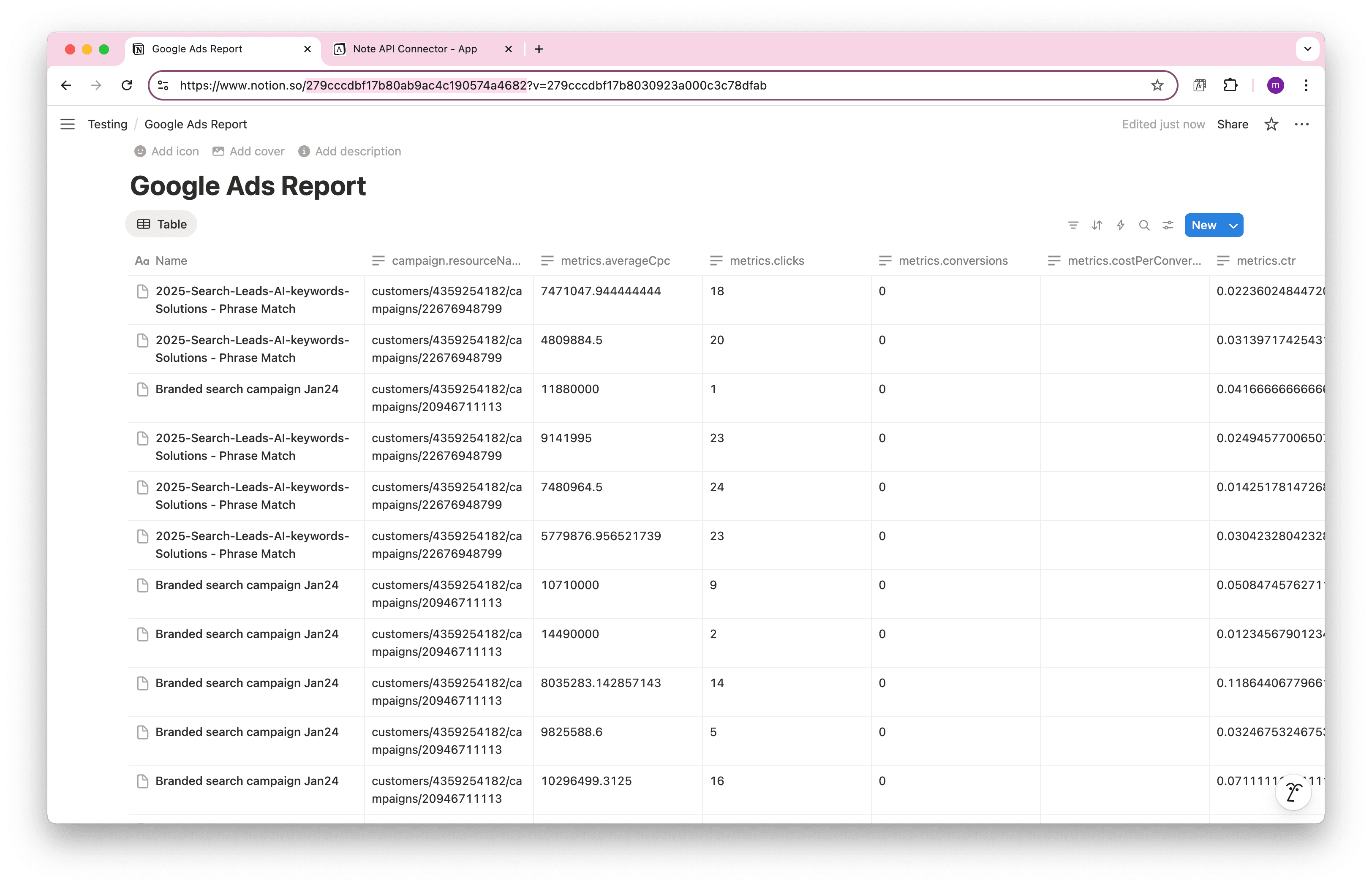Screen dimensions: 1372x886
Task: Click the averageCpc cell 4809884.5
Action: [618, 349]
